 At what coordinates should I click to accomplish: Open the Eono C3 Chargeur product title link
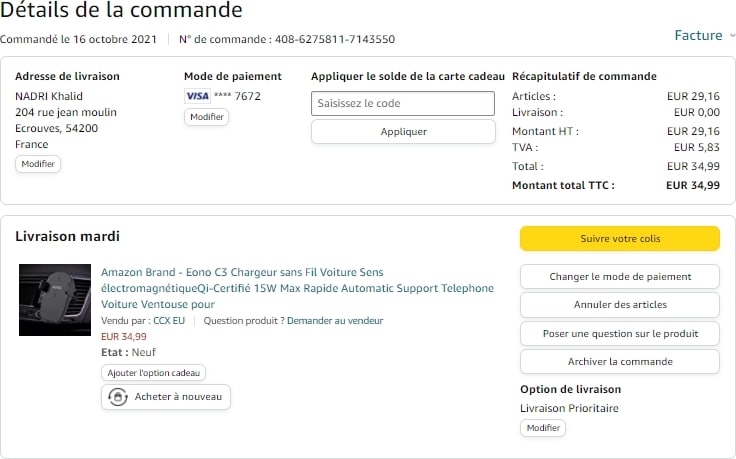[297, 288]
